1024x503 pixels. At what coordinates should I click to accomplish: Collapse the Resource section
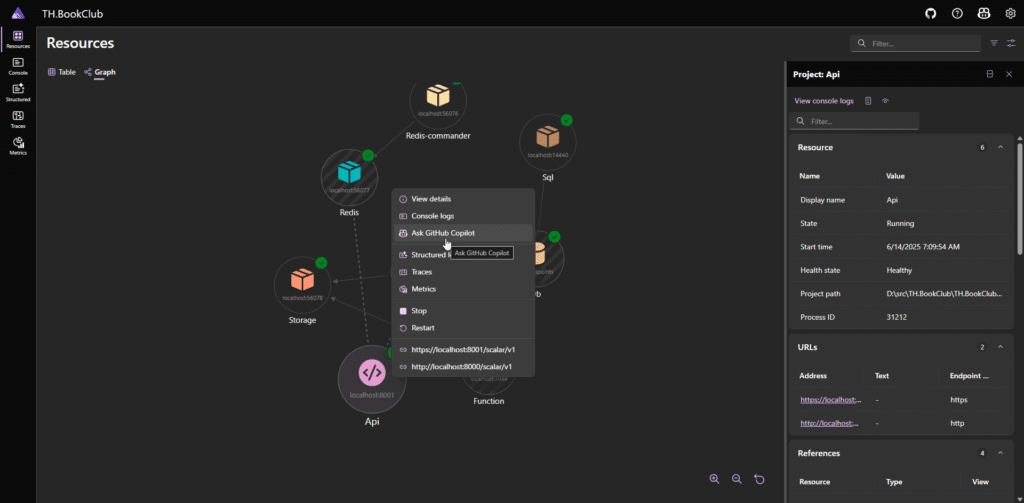1002,147
